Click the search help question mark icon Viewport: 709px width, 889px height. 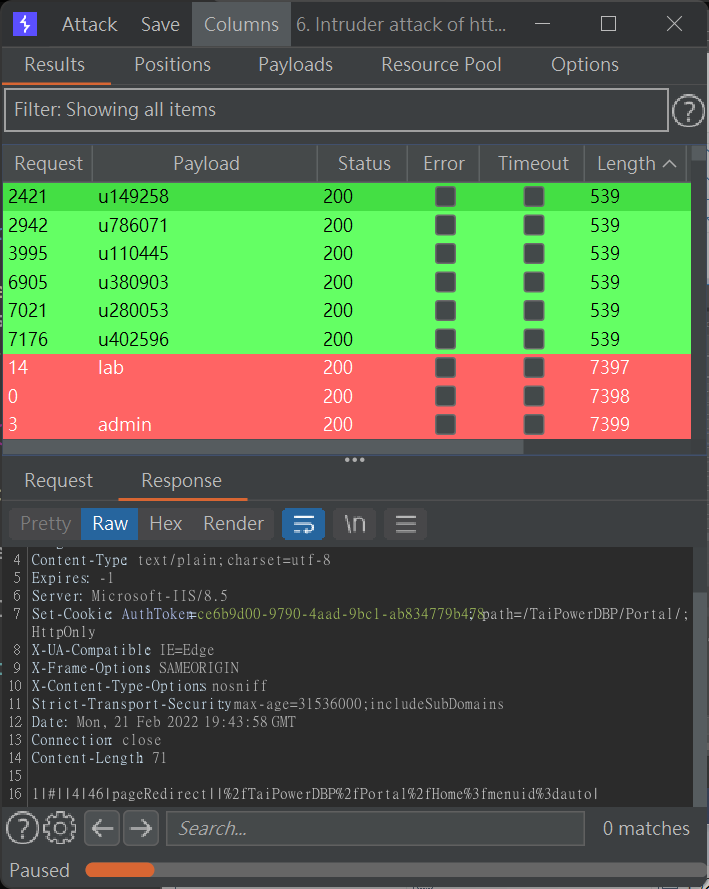[22, 828]
